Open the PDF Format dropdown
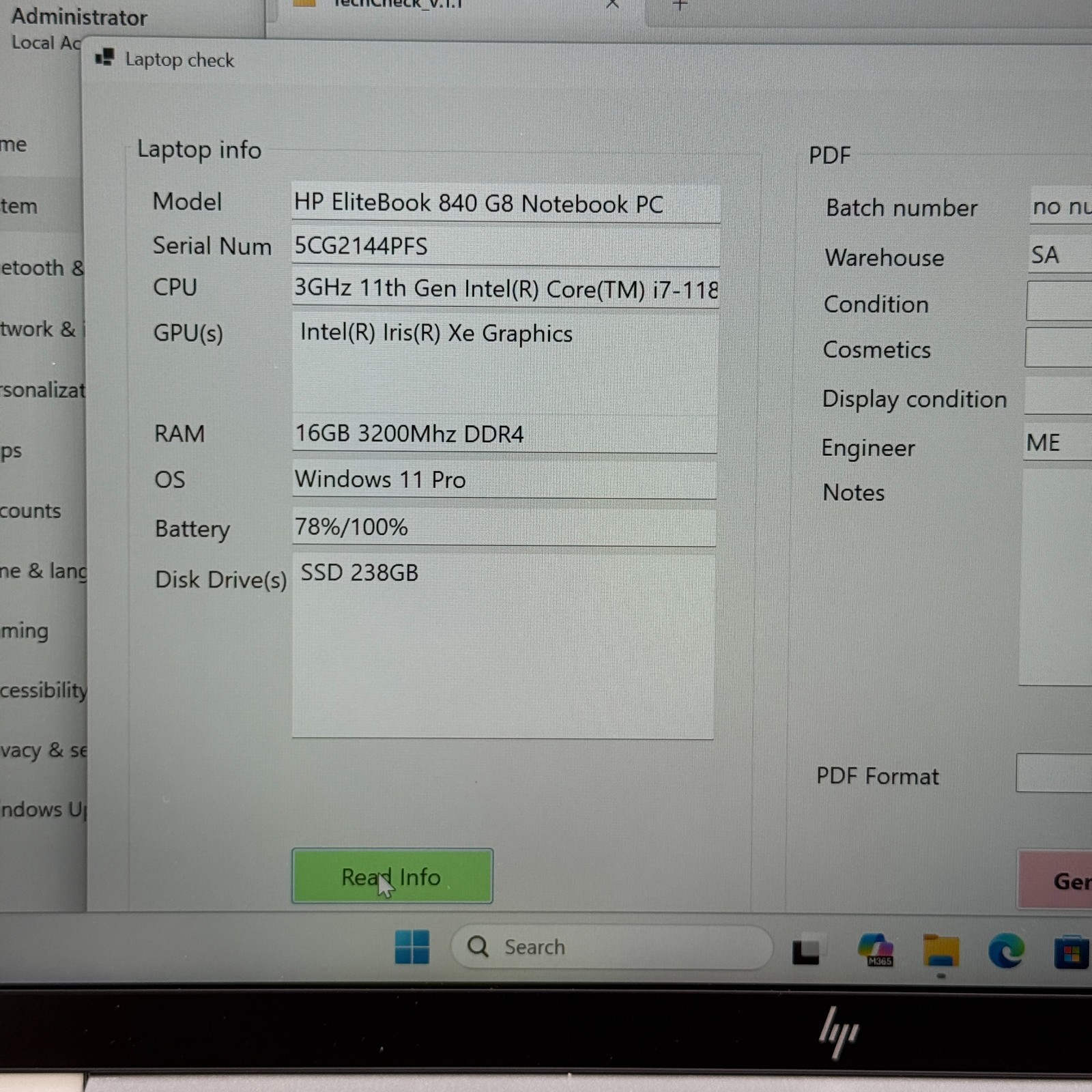The height and width of the screenshot is (1092, 1092). pyautogui.click(x=1054, y=773)
